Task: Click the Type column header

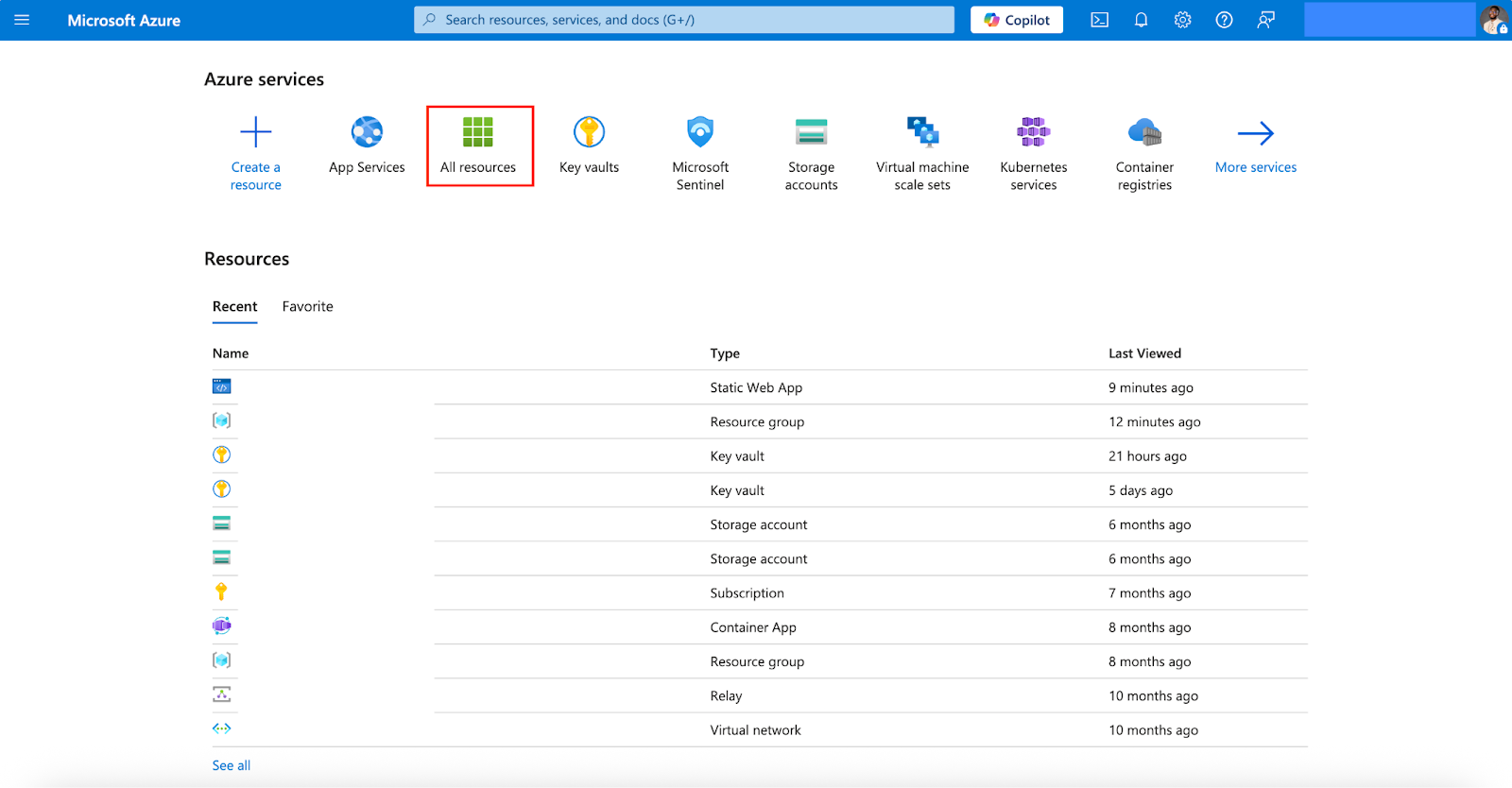Action: pyautogui.click(x=725, y=353)
